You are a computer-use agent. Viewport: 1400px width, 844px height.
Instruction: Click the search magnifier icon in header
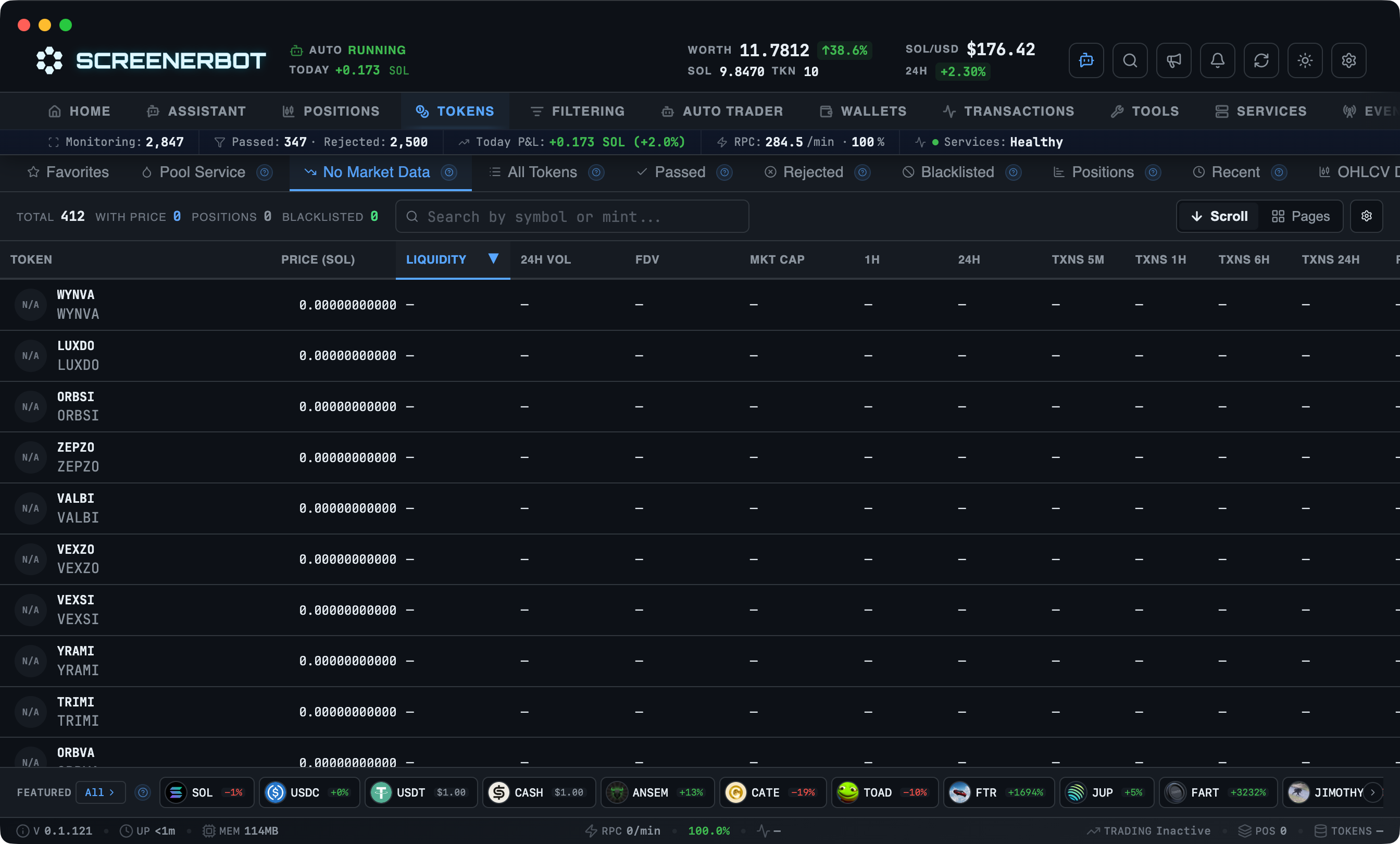coord(1130,60)
